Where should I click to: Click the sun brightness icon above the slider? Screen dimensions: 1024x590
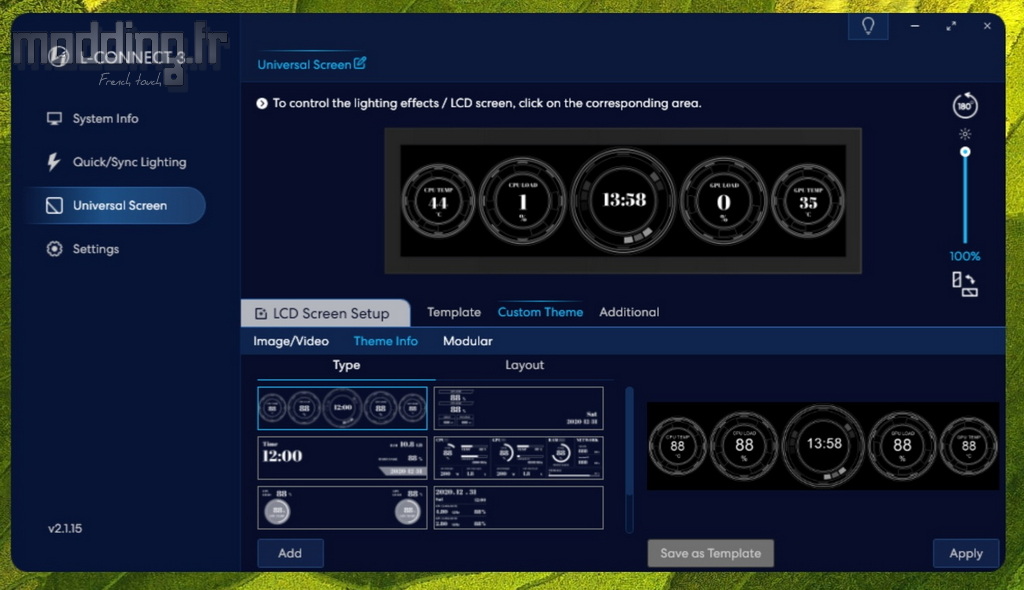point(965,134)
